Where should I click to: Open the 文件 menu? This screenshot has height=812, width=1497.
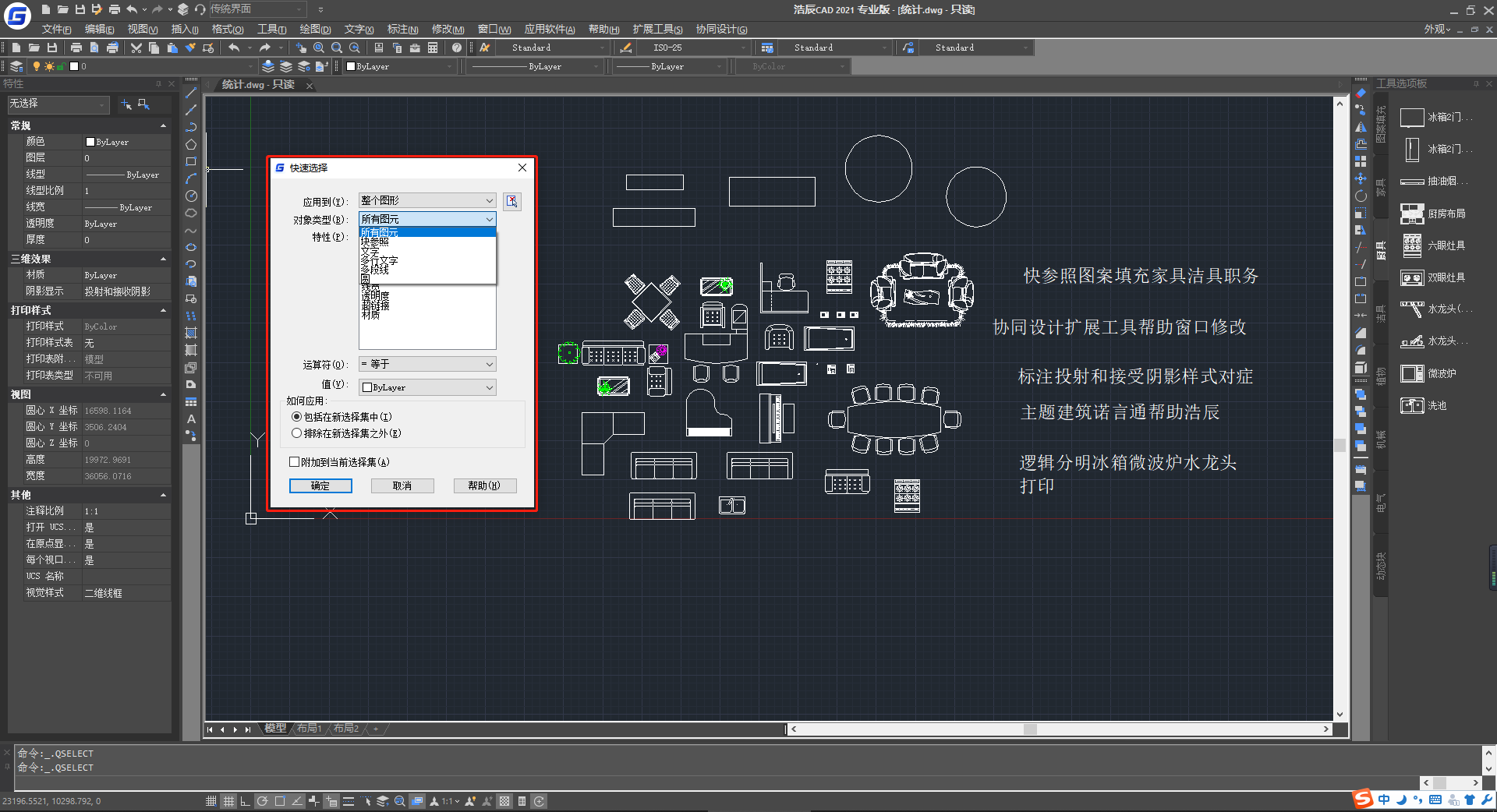[56, 30]
